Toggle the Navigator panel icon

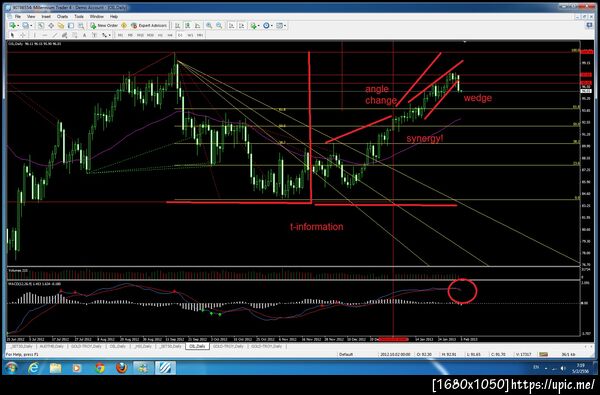[61, 25]
